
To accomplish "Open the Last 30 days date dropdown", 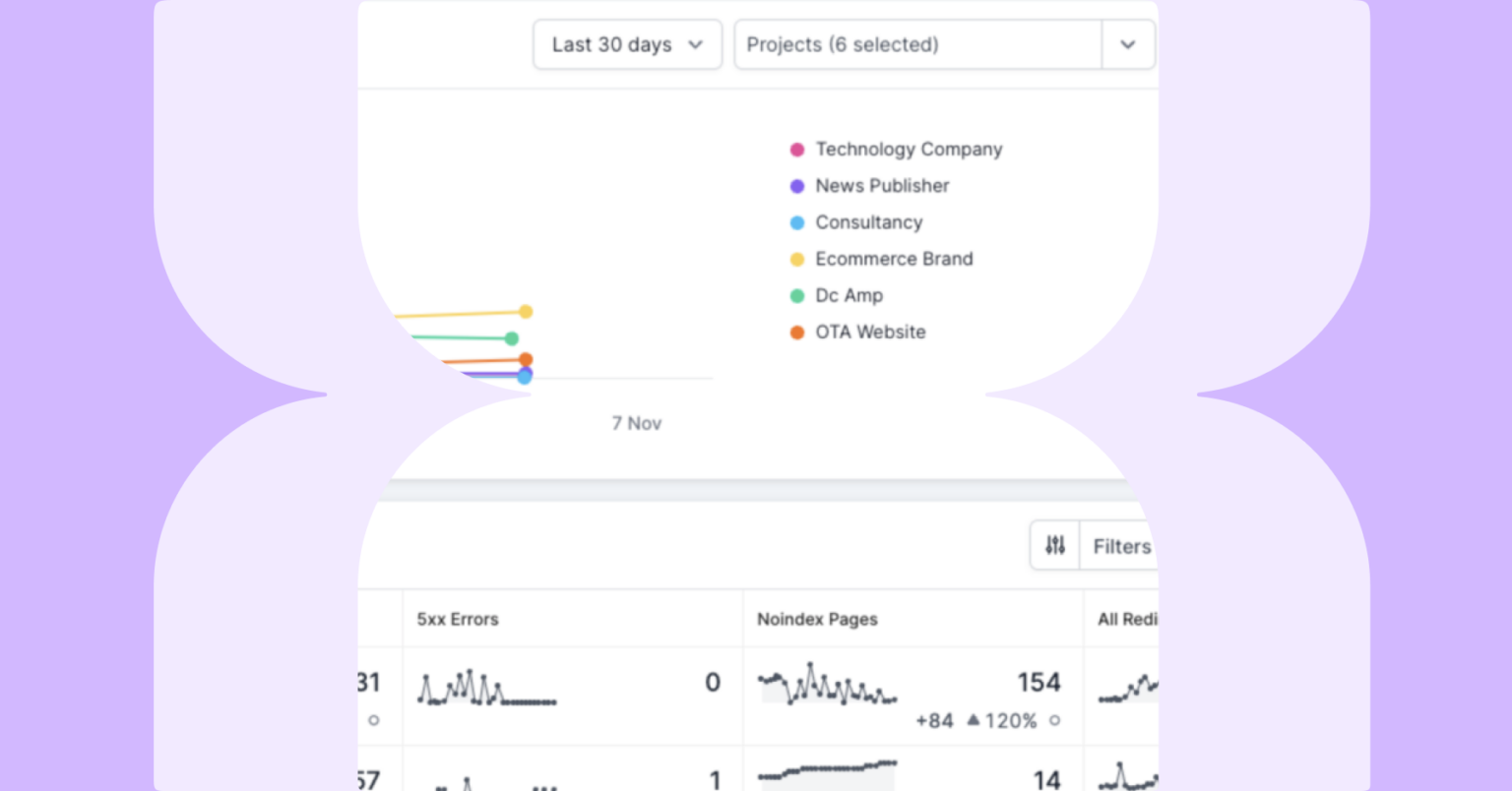I will pos(627,45).
